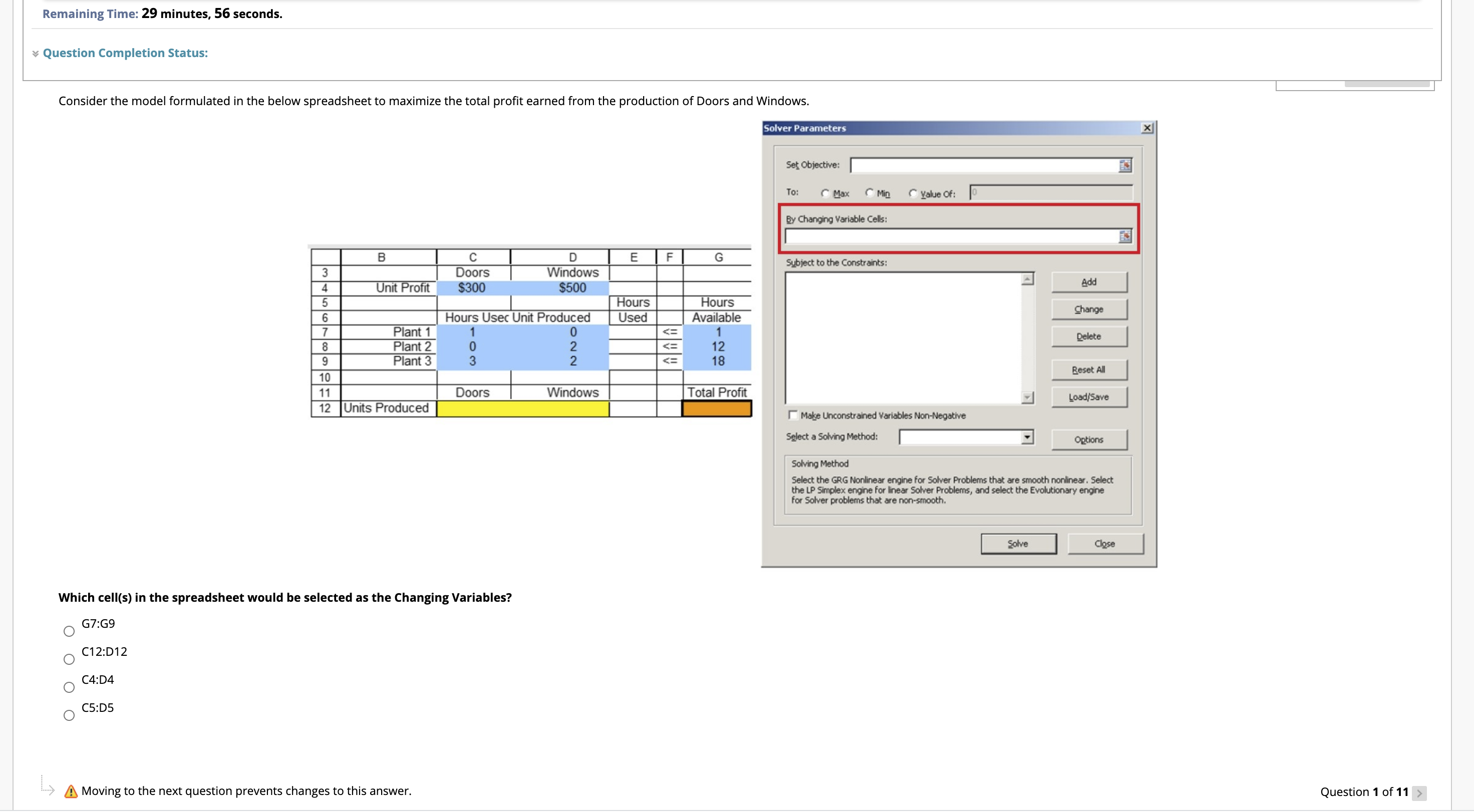Close the Solver Parameters dialog with X

1148,128
